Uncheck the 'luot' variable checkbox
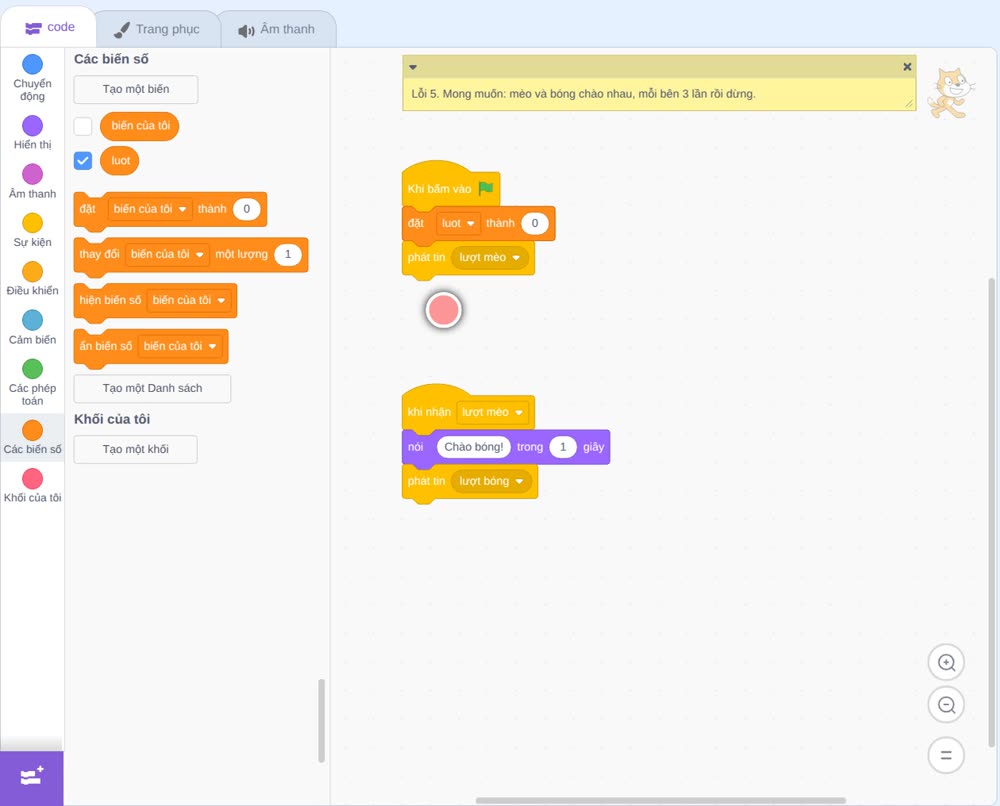The height and width of the screenshot is (806, 1000). point(83,161)
